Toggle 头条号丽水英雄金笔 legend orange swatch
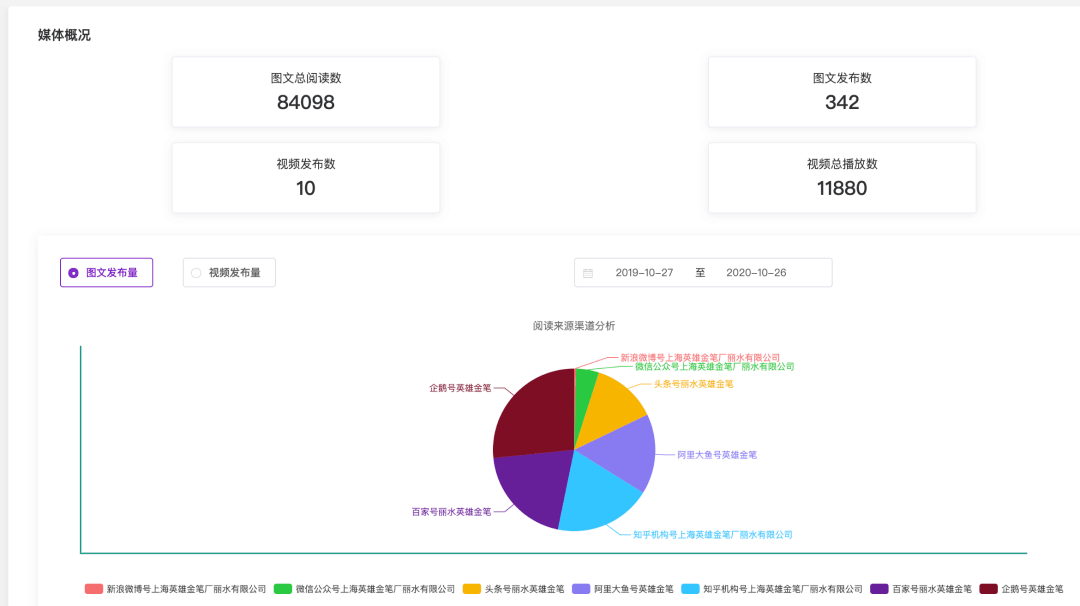Screen dimensions: 1080x606 472,589
